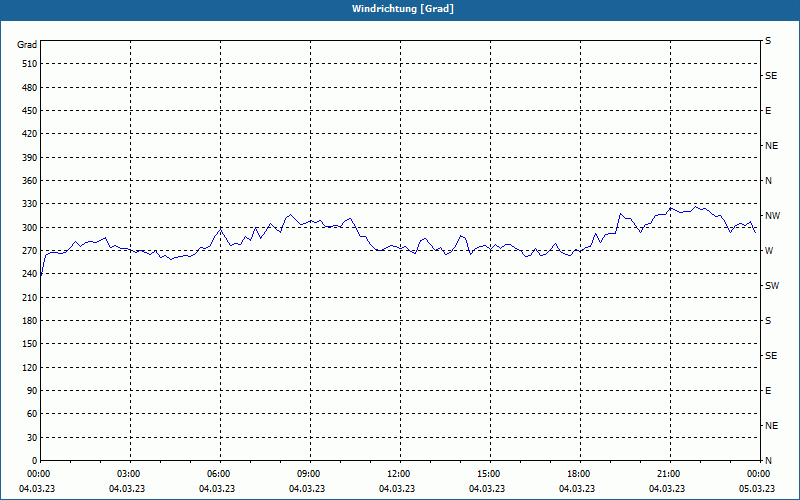Click the 09:00 time axis label
Screen dimensions: 800x500
tap(308, 474)
